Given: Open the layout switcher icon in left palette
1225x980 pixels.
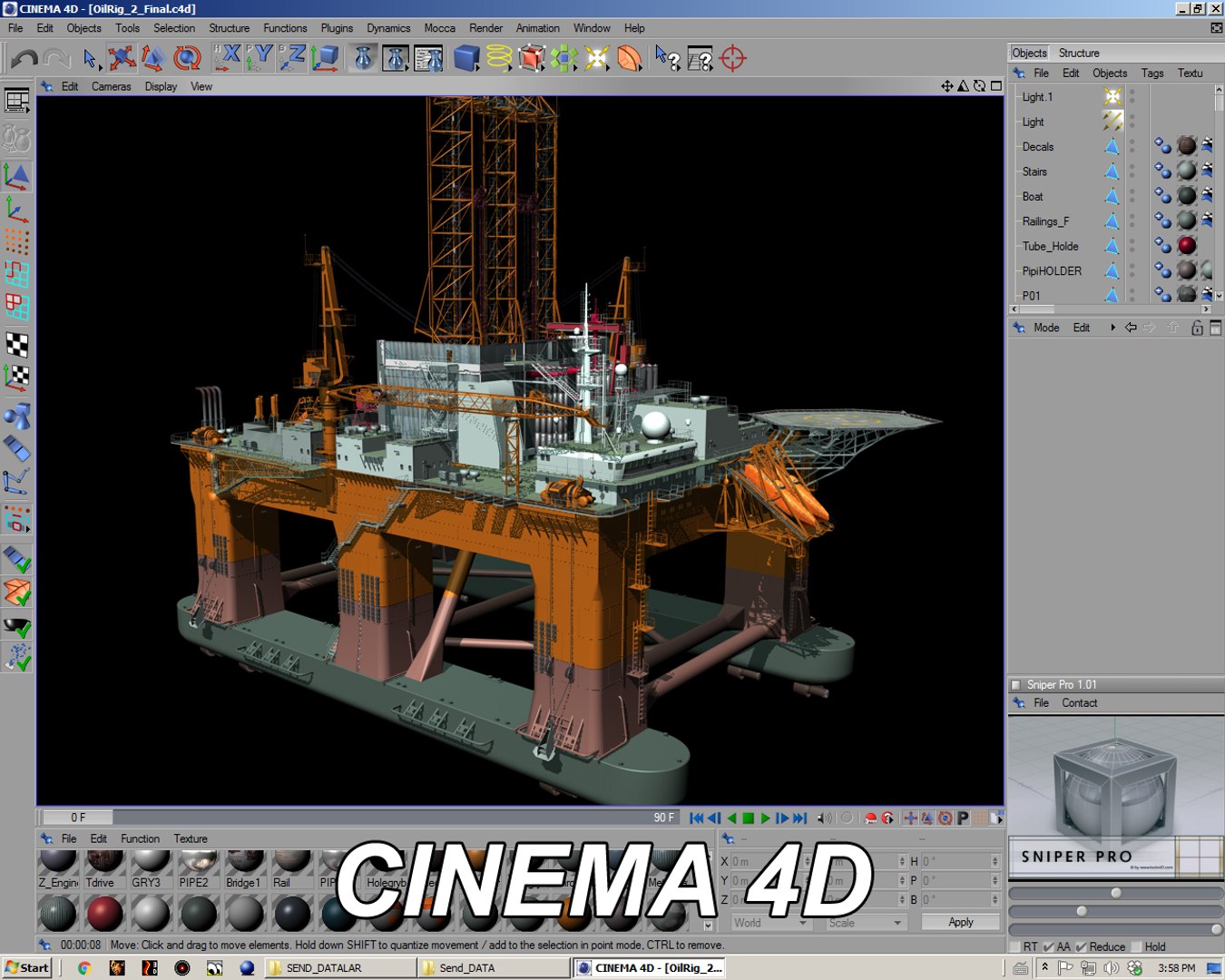Looking at the screenshot, I should [17, 101].
